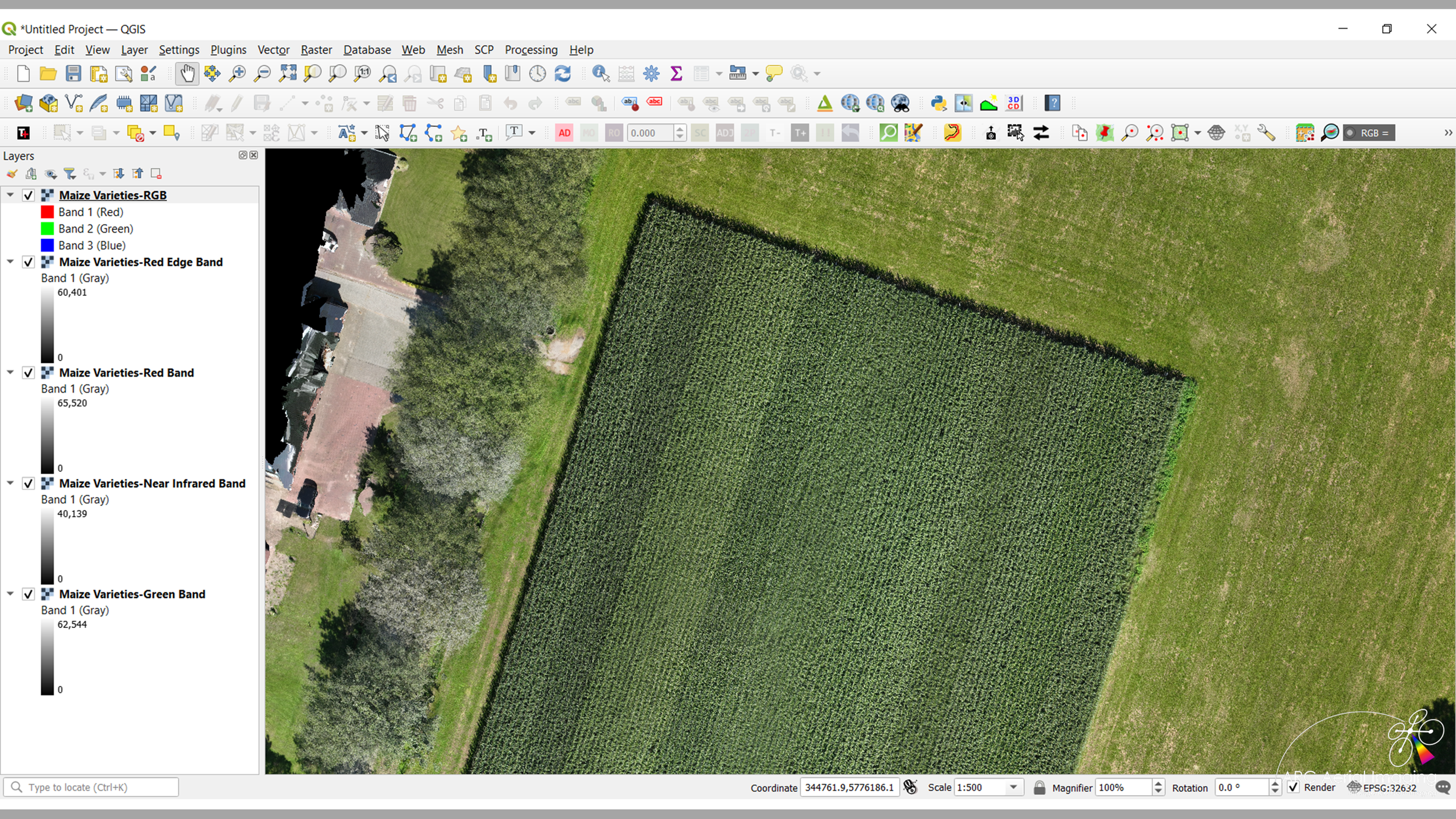Click the red Band 1 color swatch

click(x=47, y=212)
